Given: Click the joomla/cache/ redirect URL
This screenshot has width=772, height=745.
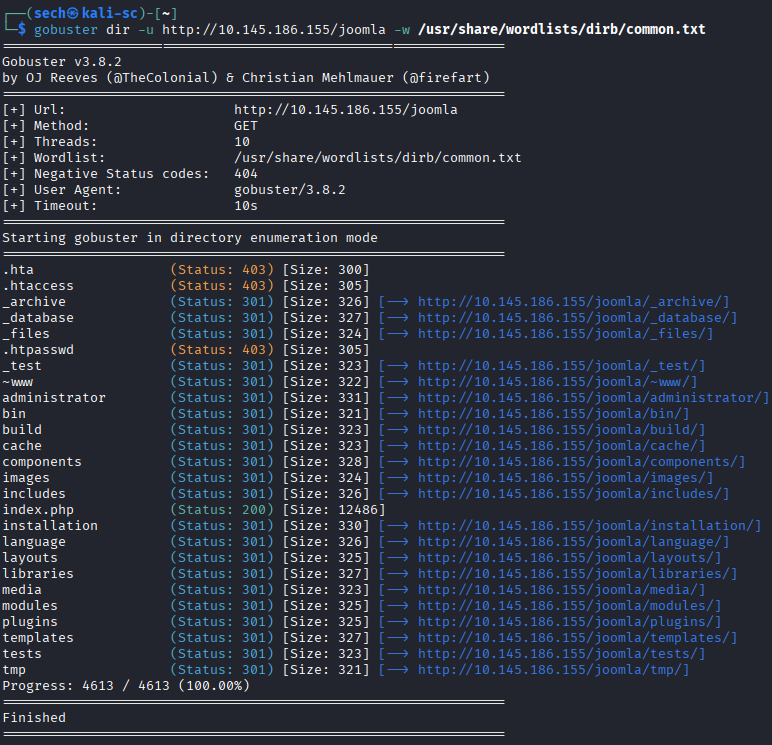Looking at the screenshot, I should (x=558, y=446).
